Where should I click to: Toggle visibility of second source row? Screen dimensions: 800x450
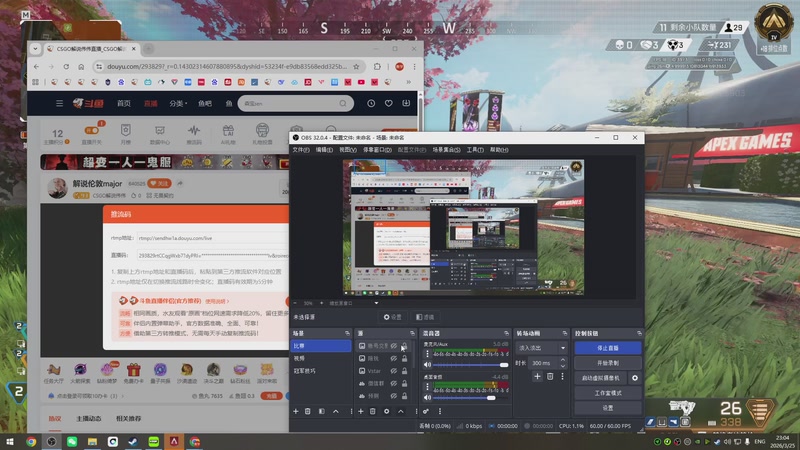tap(393, 358)
